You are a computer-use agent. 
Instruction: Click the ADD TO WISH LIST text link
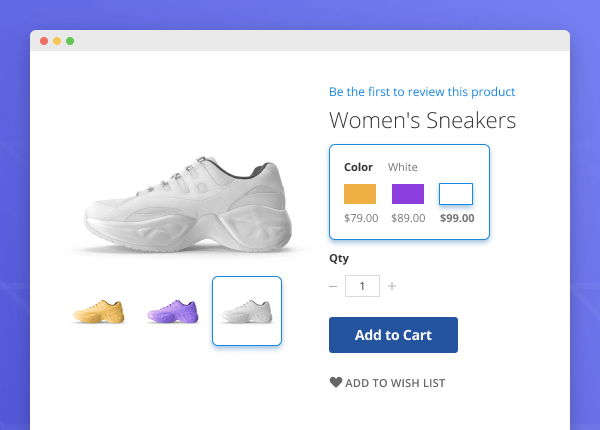coord(395,383)
